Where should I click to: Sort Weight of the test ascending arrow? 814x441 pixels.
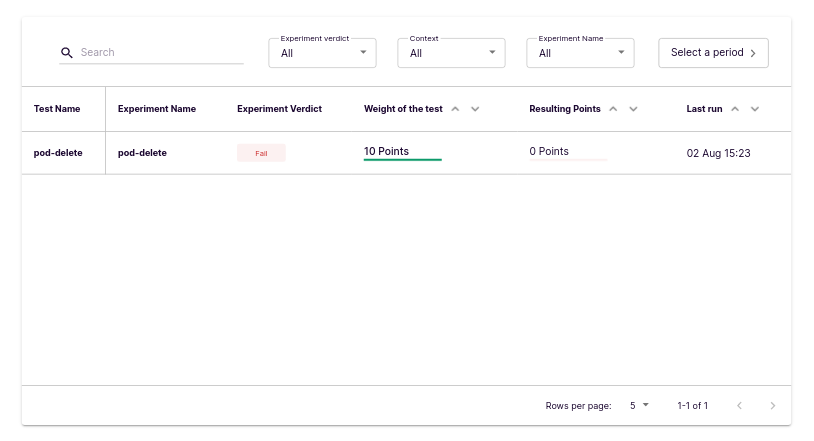point(455,109)
